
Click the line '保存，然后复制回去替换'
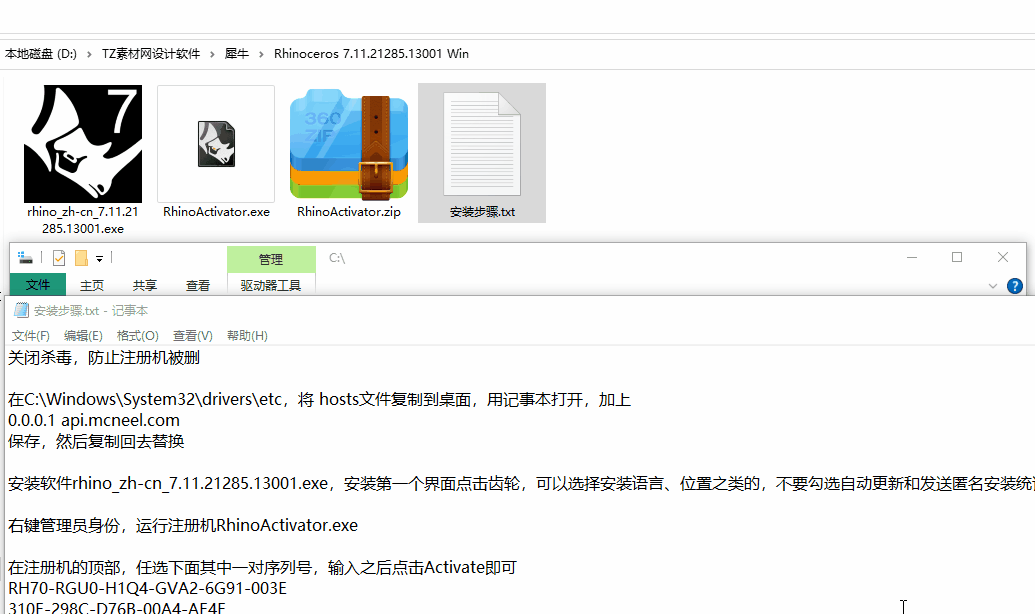pyautogui.click(x=96, y=441)
